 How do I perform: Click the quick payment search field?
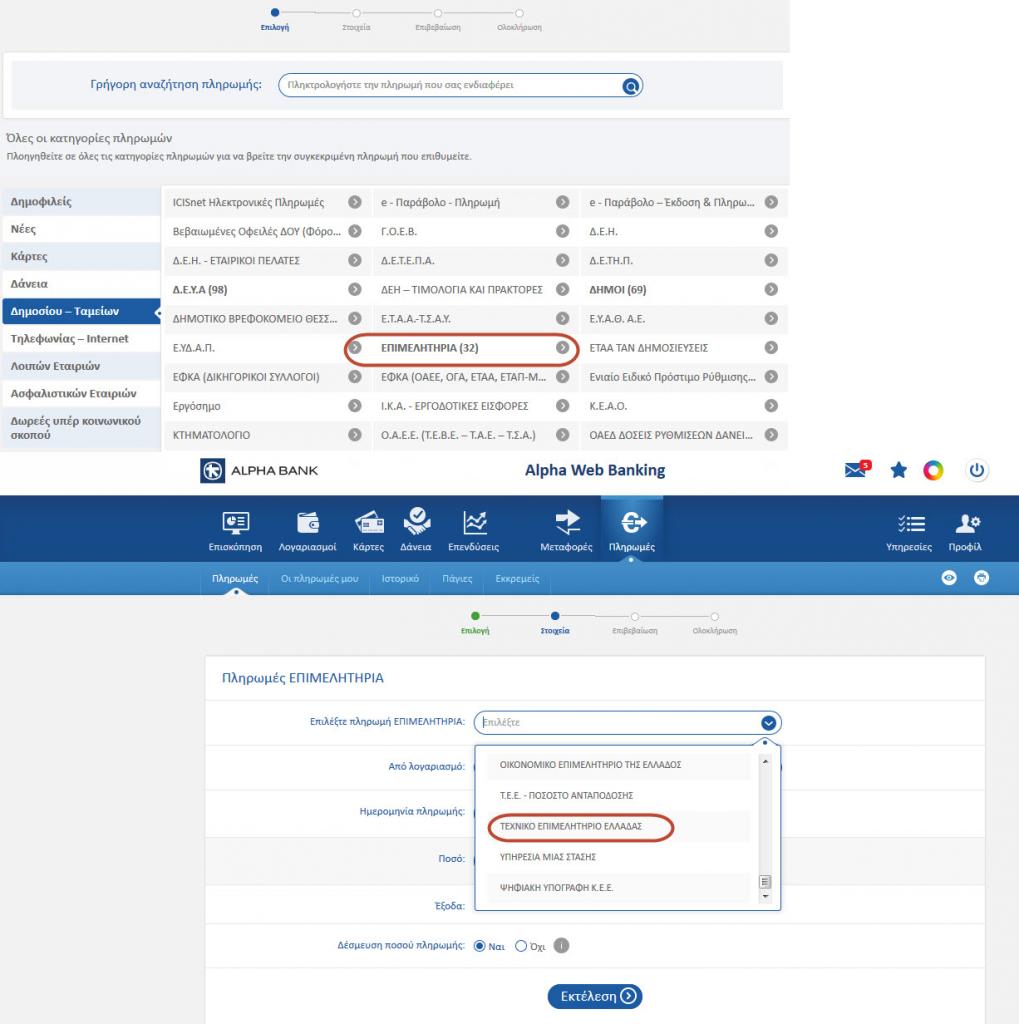tap(461, 86)
